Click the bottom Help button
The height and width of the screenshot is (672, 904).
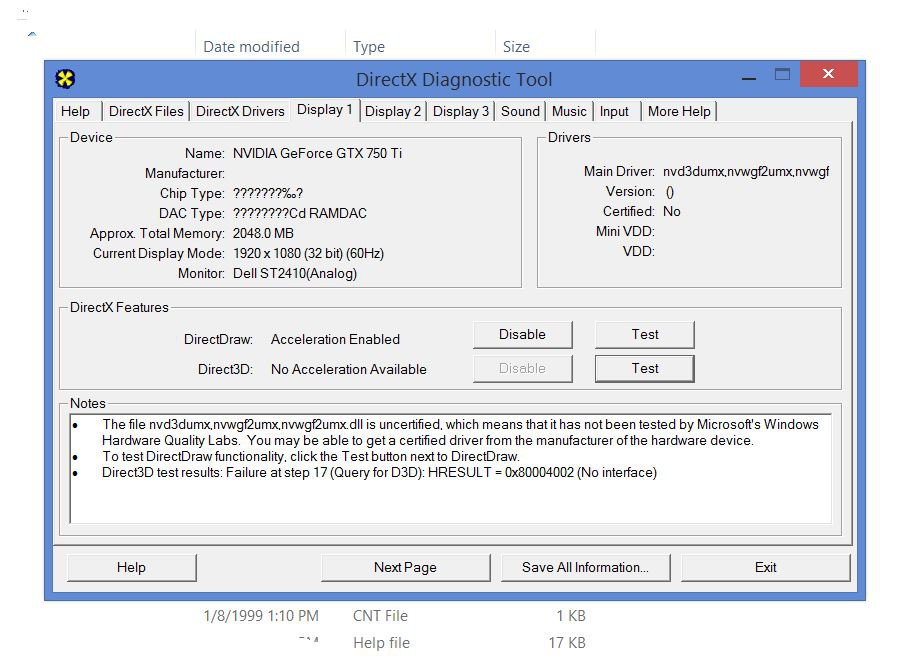pyautogui.click(x=131, y=568)
